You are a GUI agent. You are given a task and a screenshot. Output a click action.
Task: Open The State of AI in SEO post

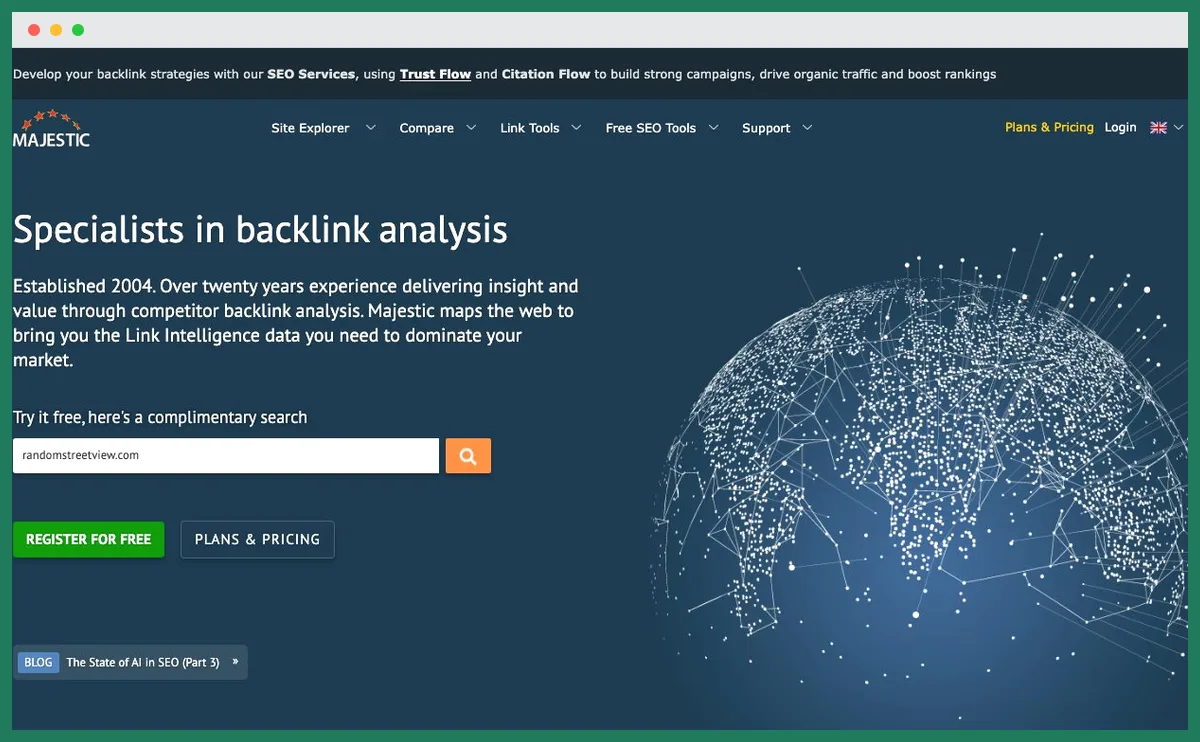tap(143, 662)
